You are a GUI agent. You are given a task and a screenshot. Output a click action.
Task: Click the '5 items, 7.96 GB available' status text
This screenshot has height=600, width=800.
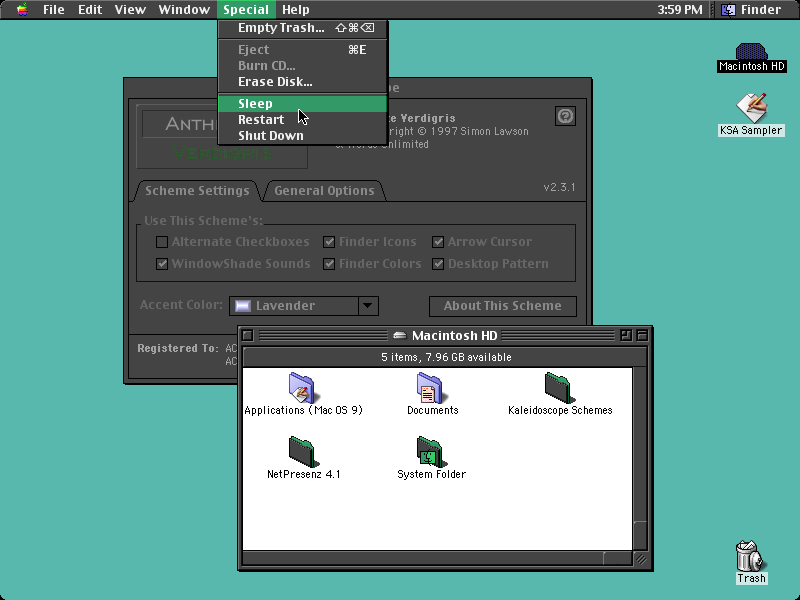click(x=446, y=357)
